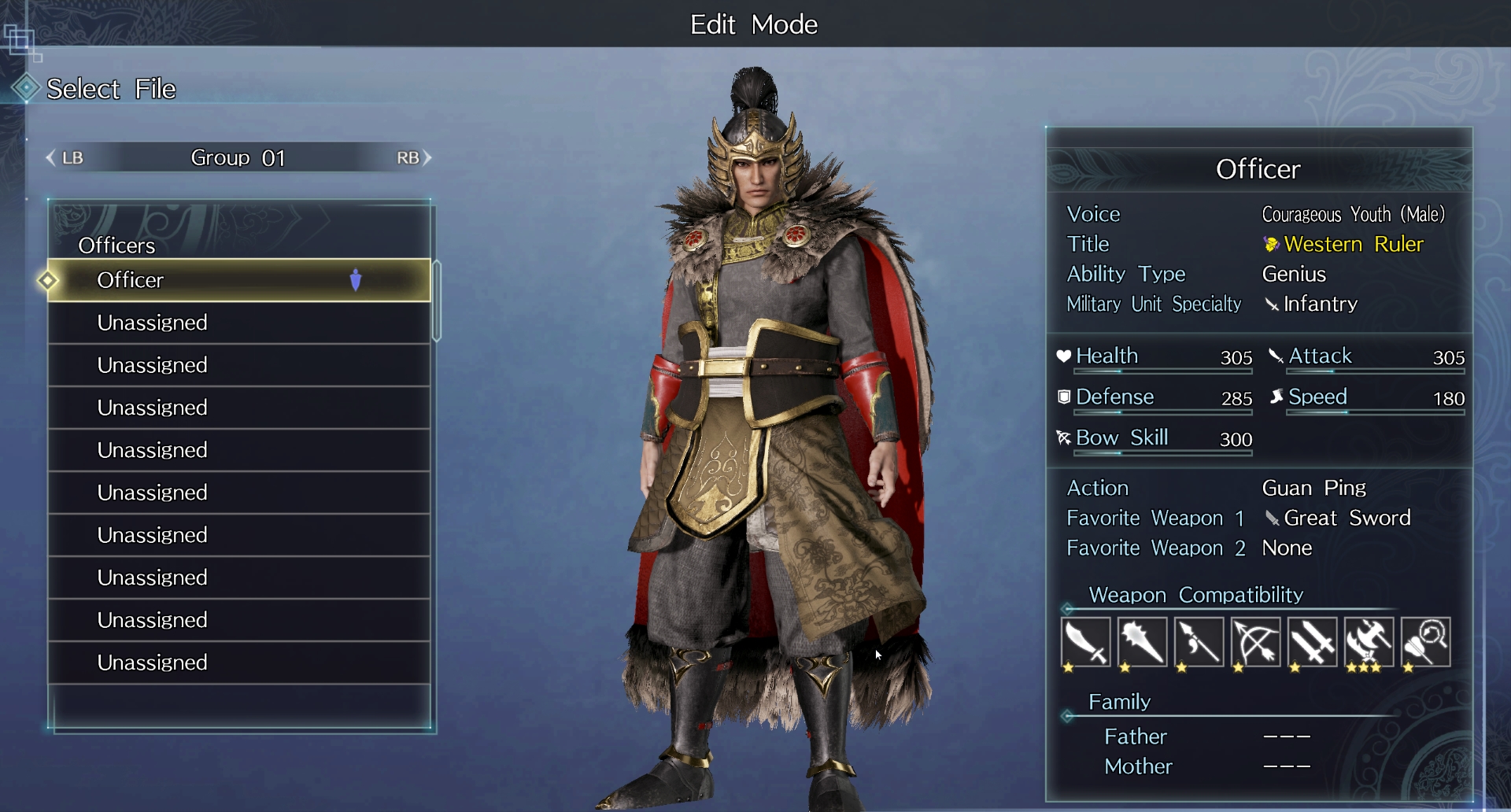Click the Select File heading
The height and width of the screenshot is (812, 1511).
tap(111, 89)
